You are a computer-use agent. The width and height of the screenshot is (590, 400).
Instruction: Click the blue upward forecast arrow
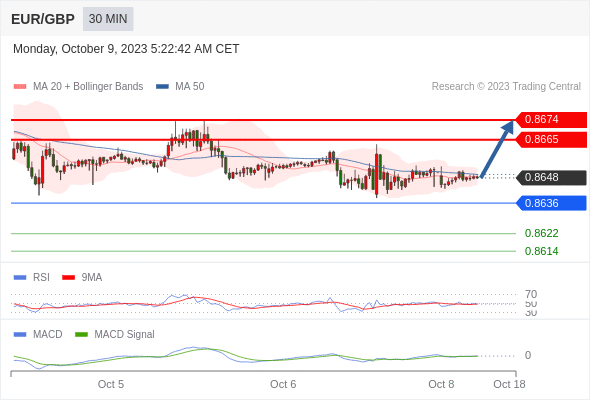click(497, 148)
